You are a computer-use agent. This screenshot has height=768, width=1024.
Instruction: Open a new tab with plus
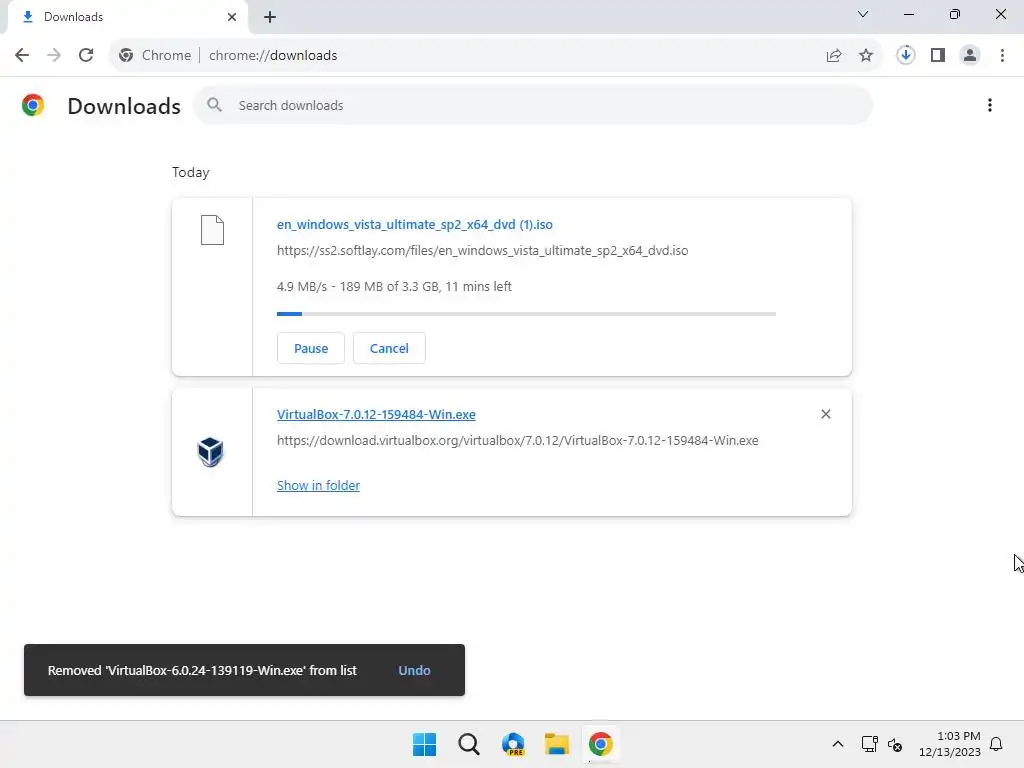pos(270,17)
